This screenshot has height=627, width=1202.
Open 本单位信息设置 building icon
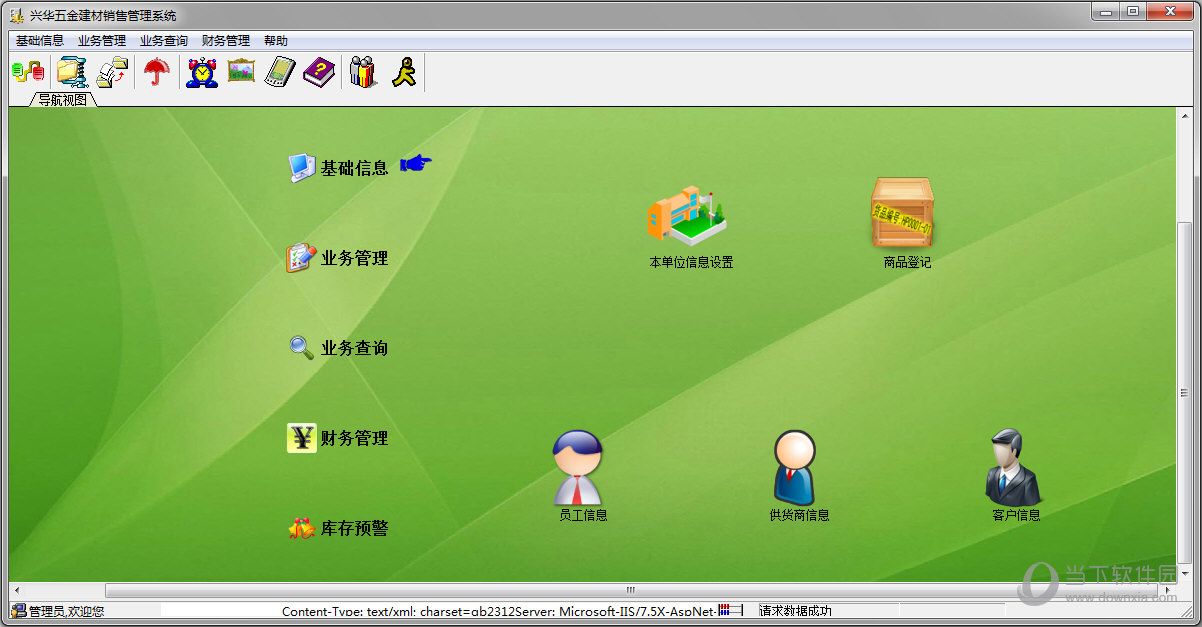coord(686,215)
